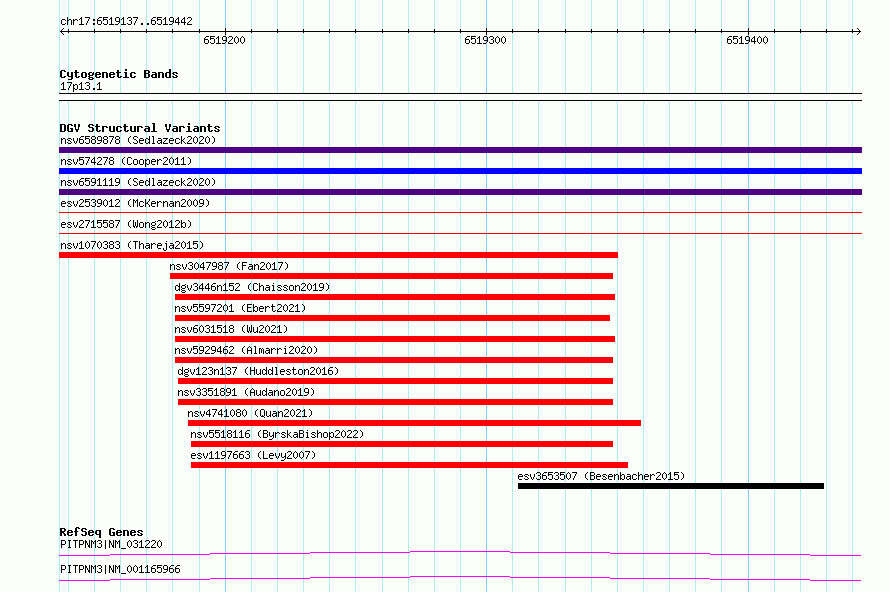The height and width of the screenshot is (592, 890).
Task: Click the right arrow on the ruler
Action: [858, 32]
